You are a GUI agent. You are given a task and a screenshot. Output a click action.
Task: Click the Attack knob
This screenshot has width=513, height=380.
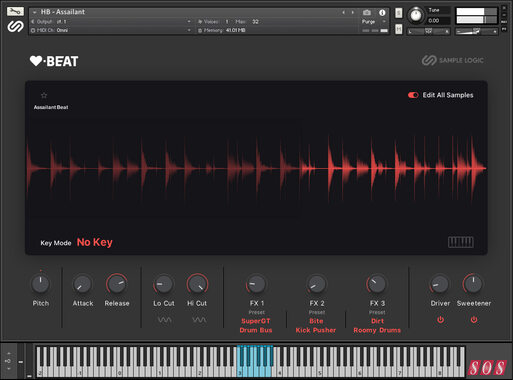point(82,284)
